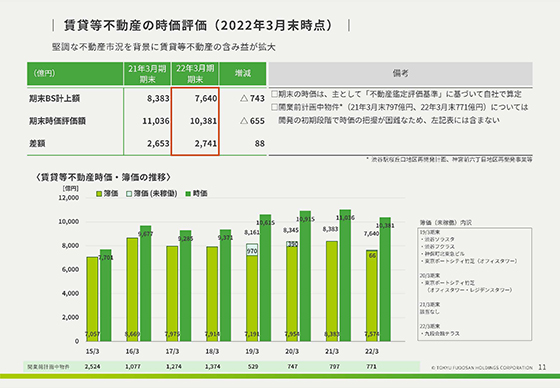Image resolution: width=560 pixels, height=388 pixels.
Task: Click the 66 label on 22/3 bar
Action: pos(372,256)
